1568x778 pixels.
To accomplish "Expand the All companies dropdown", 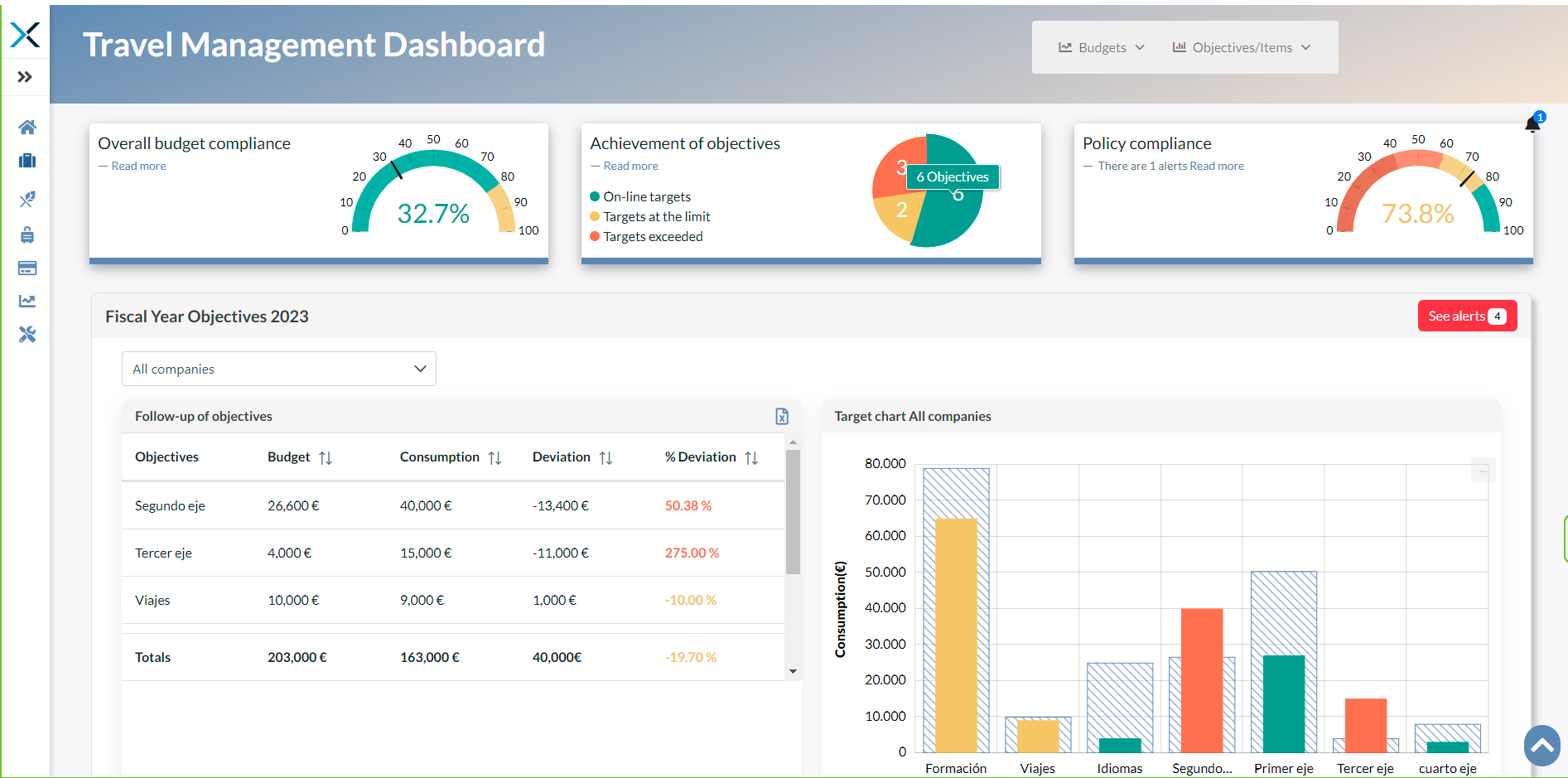I will [279, 369].
